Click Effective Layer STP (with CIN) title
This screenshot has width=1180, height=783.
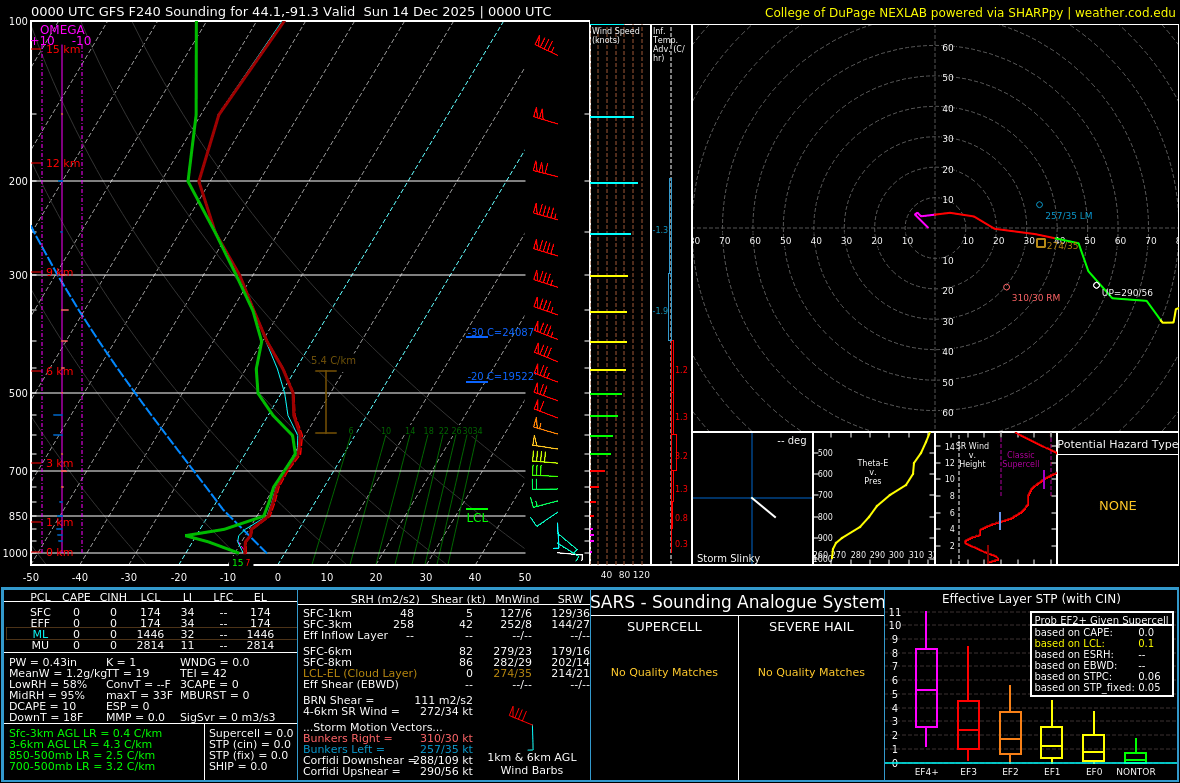[1031, 599]
